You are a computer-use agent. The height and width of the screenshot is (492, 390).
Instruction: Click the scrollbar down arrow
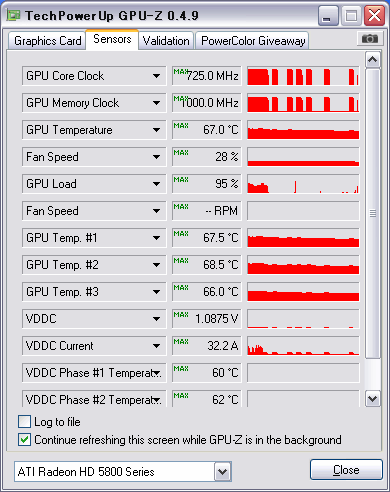tap(372, 398)
